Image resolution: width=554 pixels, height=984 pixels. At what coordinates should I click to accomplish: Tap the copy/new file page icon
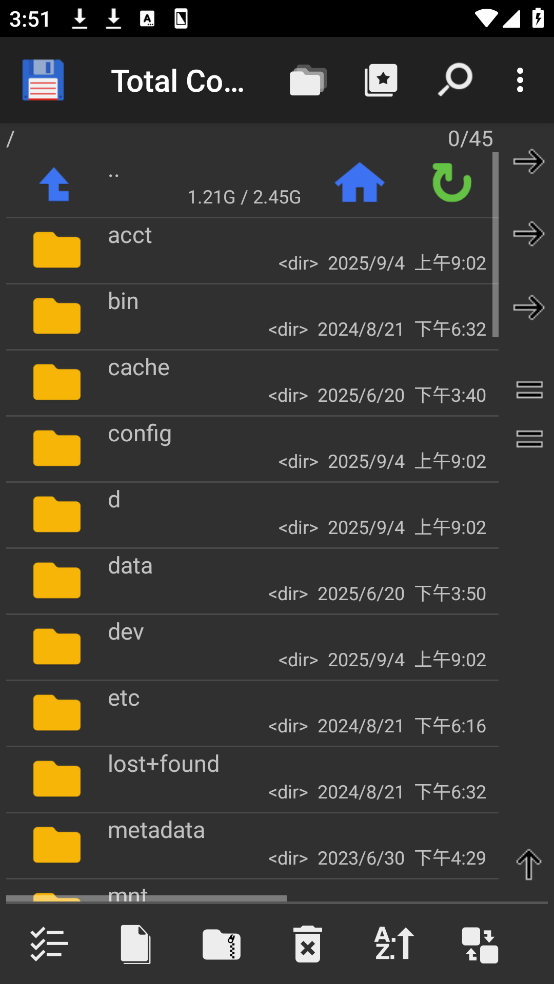pyautogui.click(x=136, y=944)
